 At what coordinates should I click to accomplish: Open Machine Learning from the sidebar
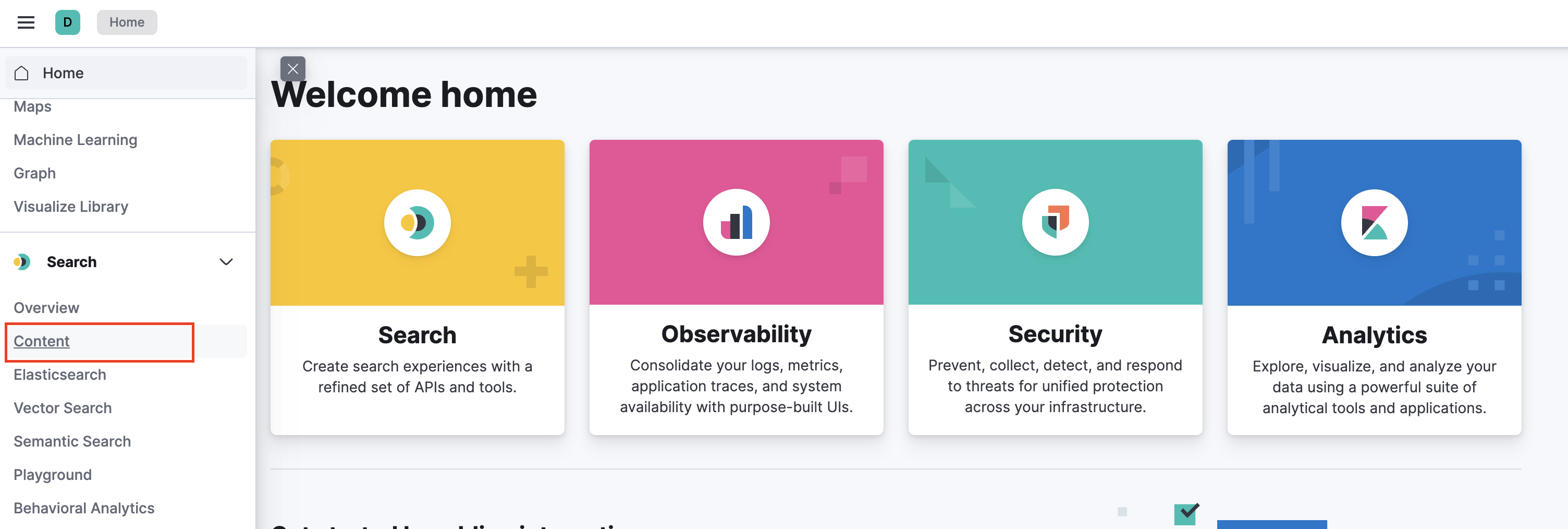point(76,139)
